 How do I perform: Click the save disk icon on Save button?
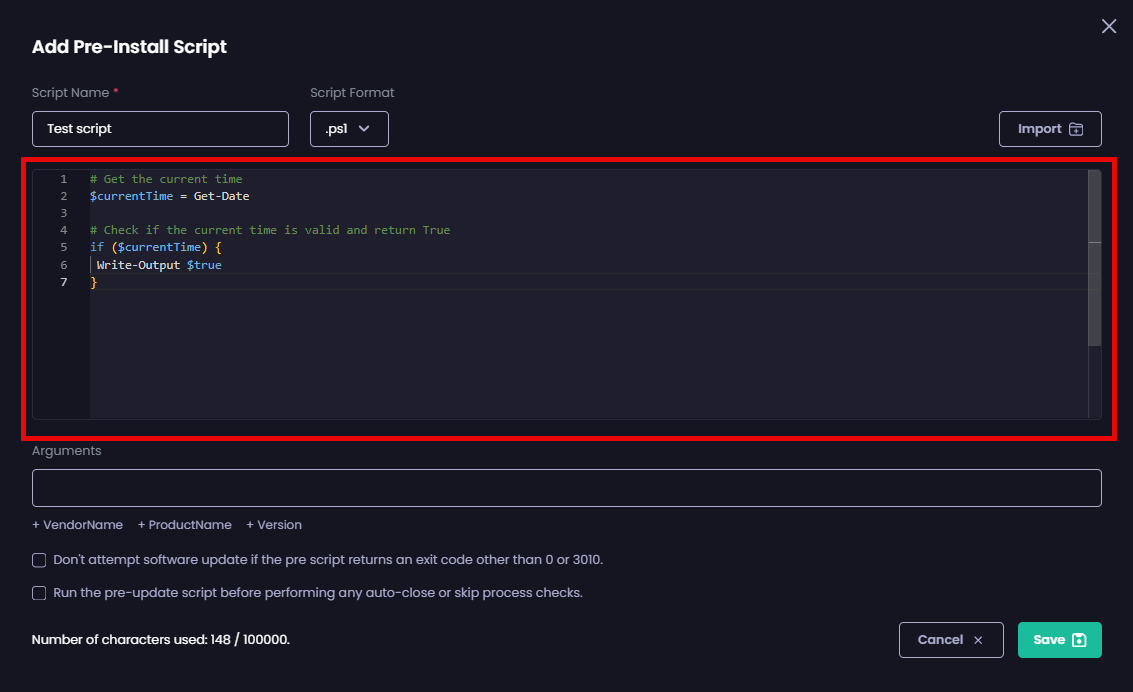pos(1076,639)
